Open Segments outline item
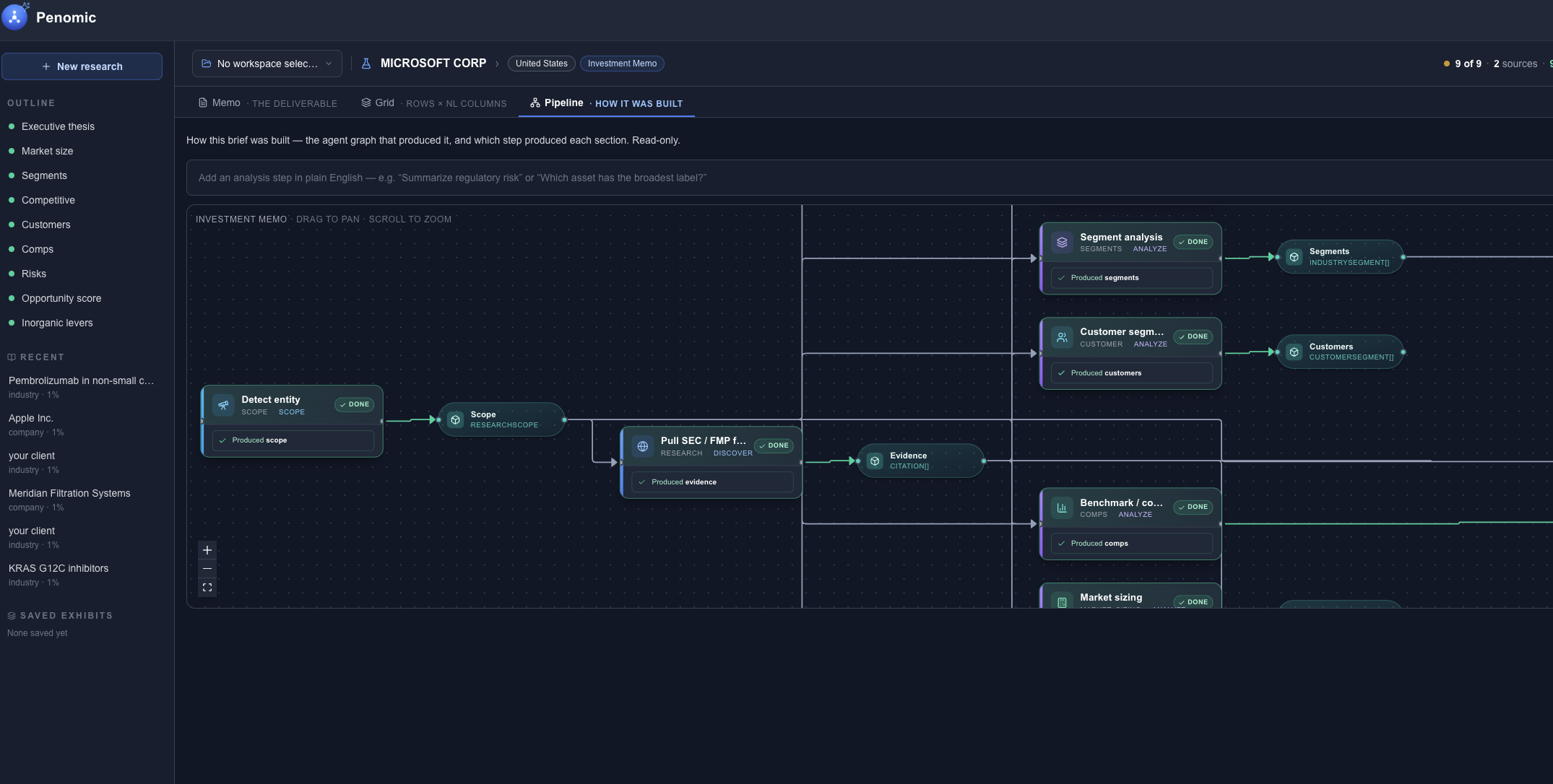 click(x=44, y=175)
